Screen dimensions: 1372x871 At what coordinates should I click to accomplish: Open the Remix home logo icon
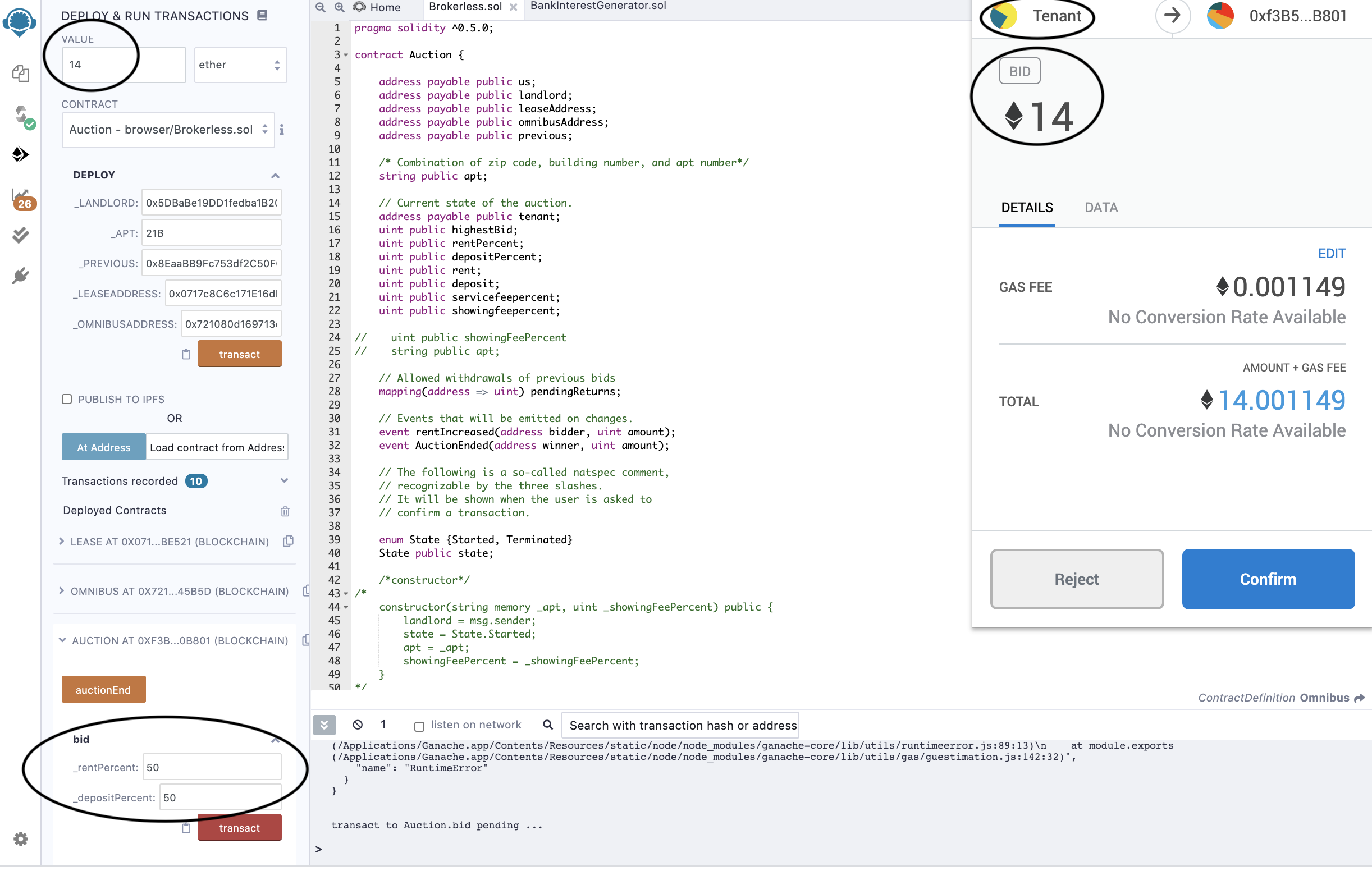[20, 23]
